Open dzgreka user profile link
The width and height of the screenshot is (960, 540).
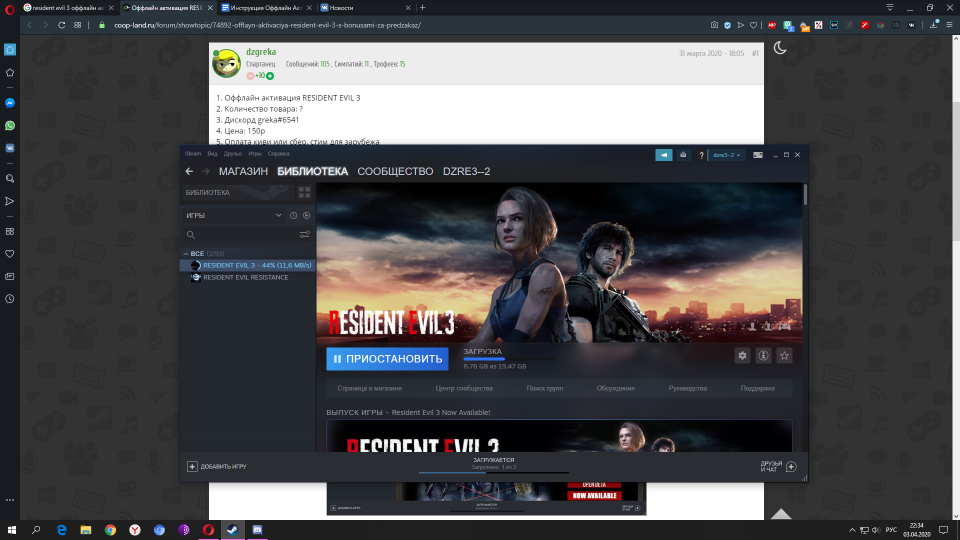(261, 52)
